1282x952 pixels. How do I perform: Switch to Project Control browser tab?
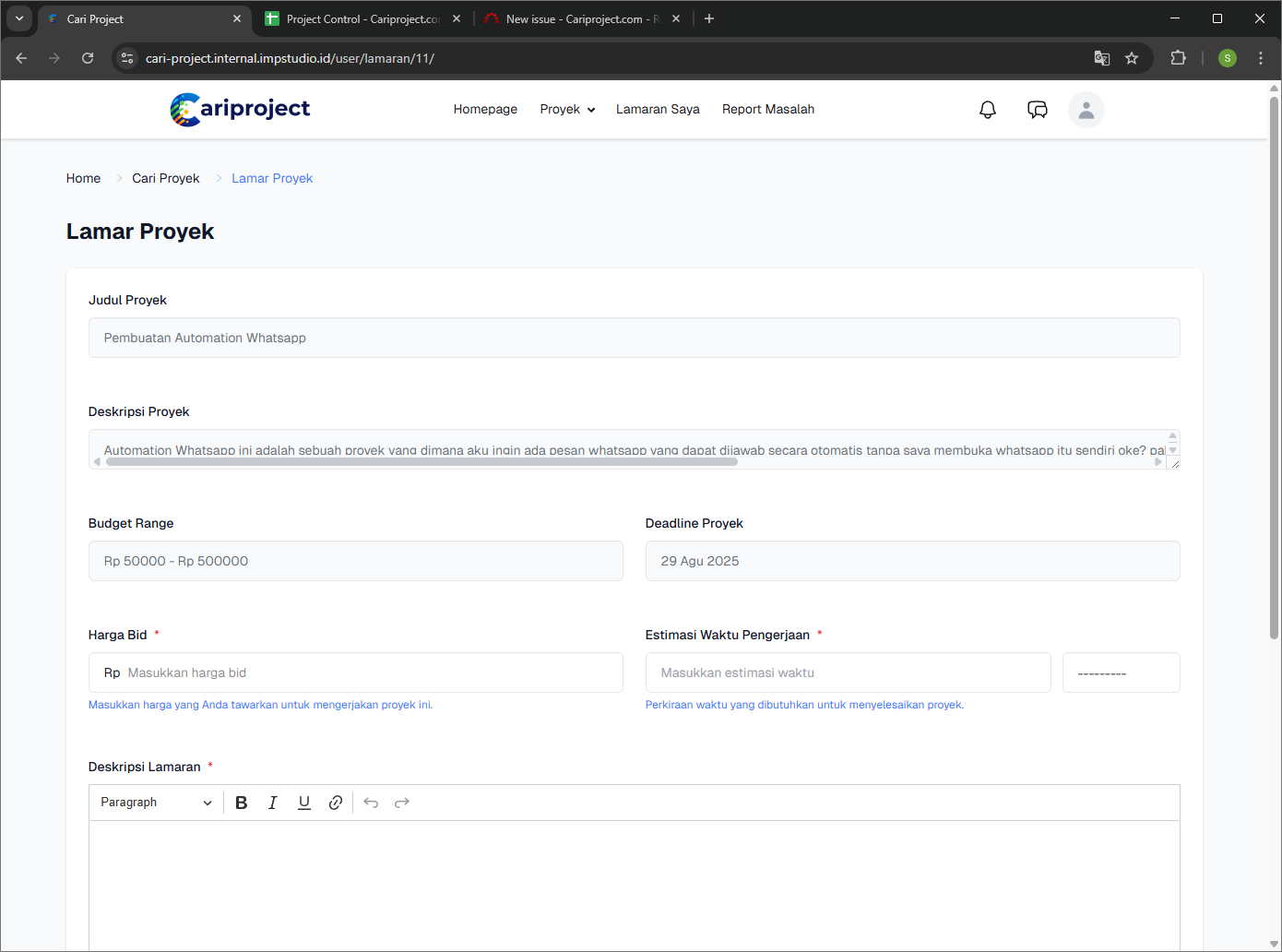pyautogui.click(x=362, y=19)
